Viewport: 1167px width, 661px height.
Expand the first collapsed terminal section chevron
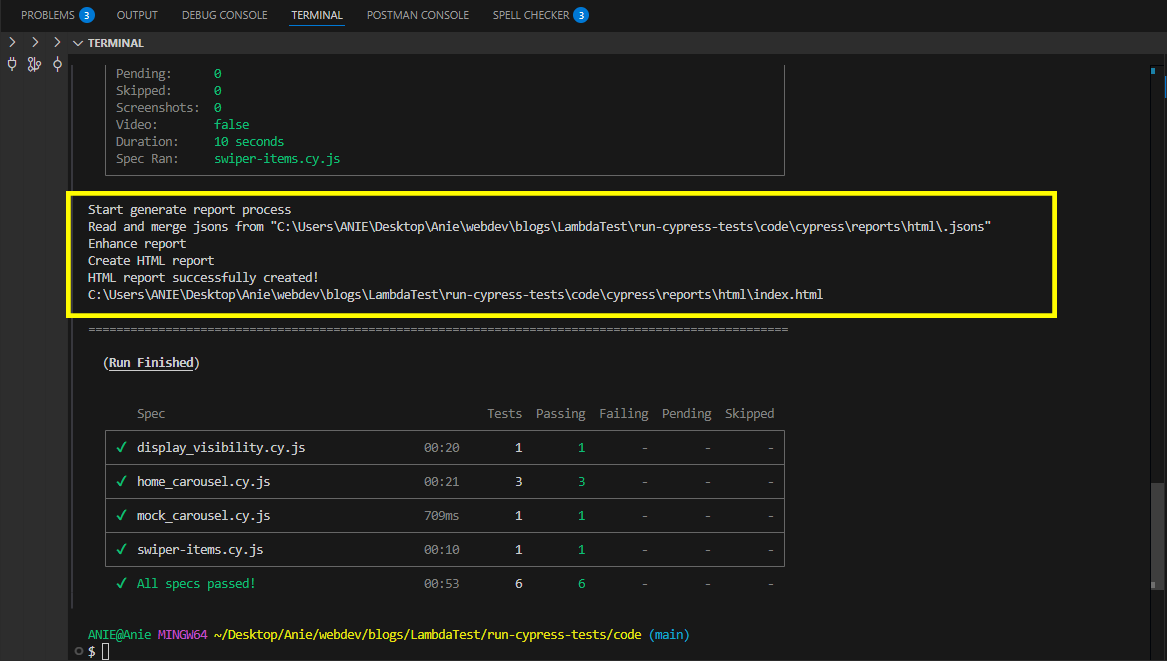tap(11, 42)
